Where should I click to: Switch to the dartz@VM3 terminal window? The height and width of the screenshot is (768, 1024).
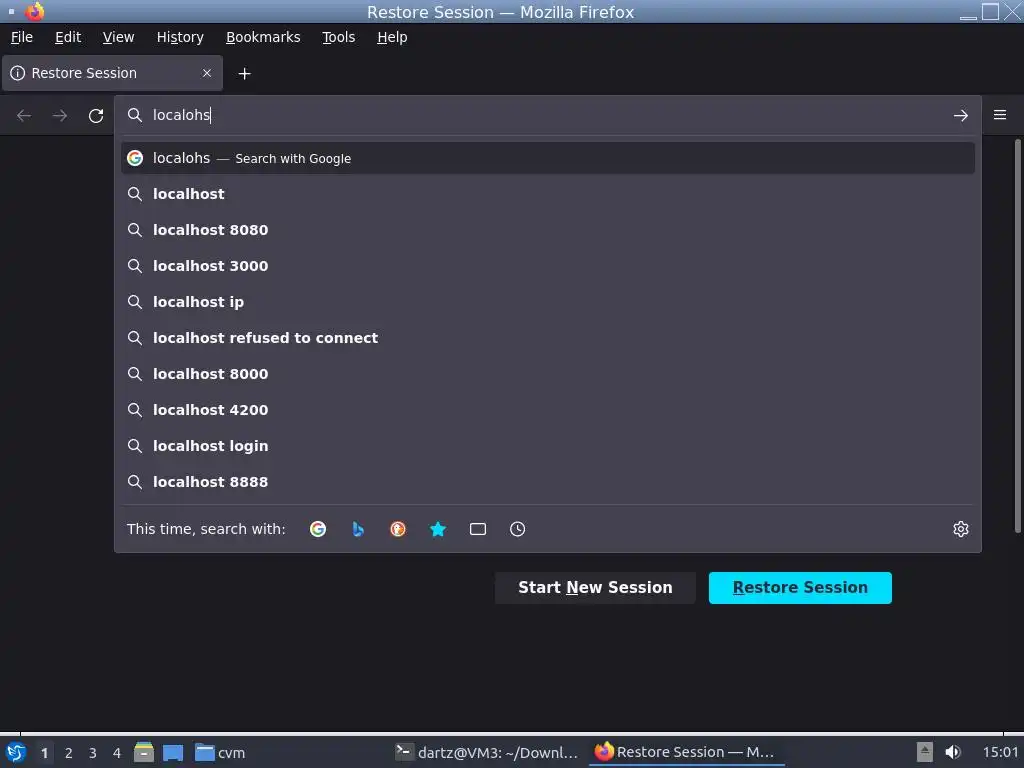tap(487, 752)
